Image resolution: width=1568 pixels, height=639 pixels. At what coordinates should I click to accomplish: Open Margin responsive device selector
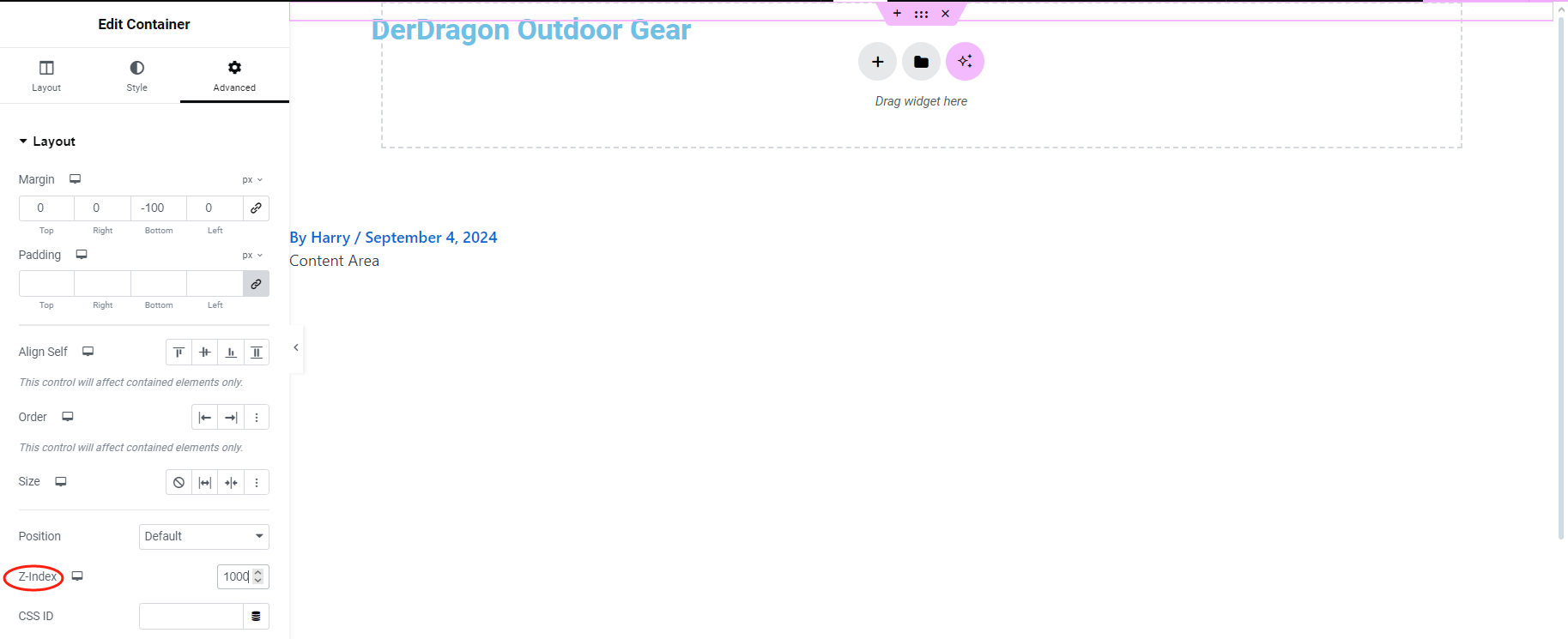tap(76, 179)
